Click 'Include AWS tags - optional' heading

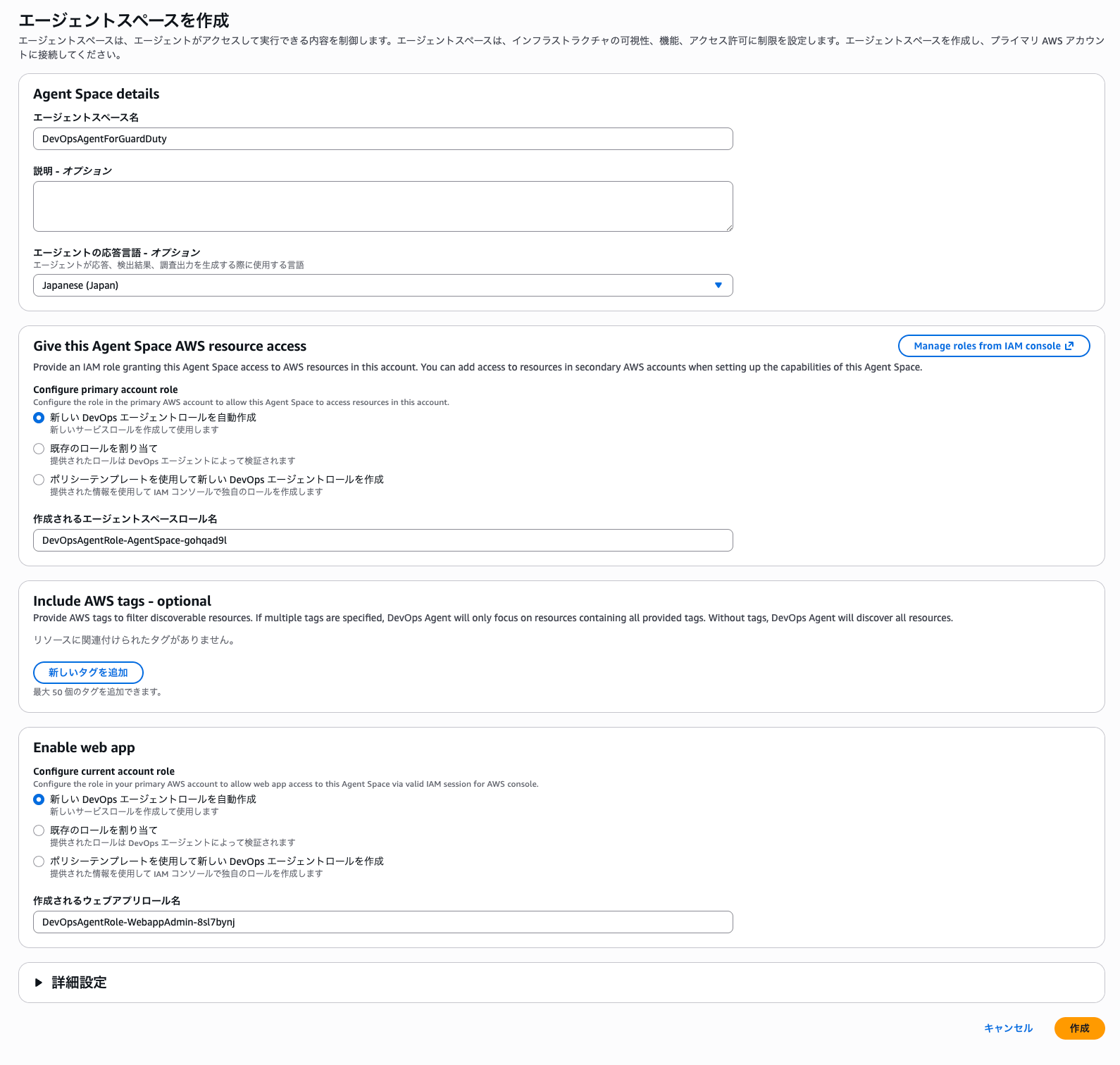point(122,601)
